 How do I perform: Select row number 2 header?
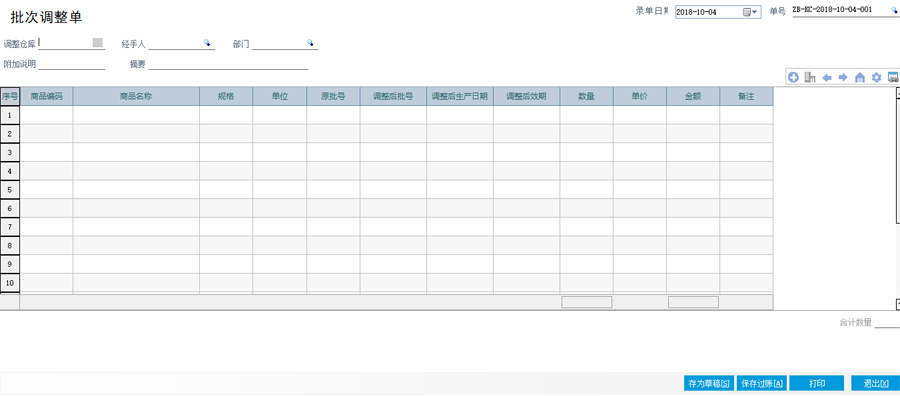[x=10, y=134]
